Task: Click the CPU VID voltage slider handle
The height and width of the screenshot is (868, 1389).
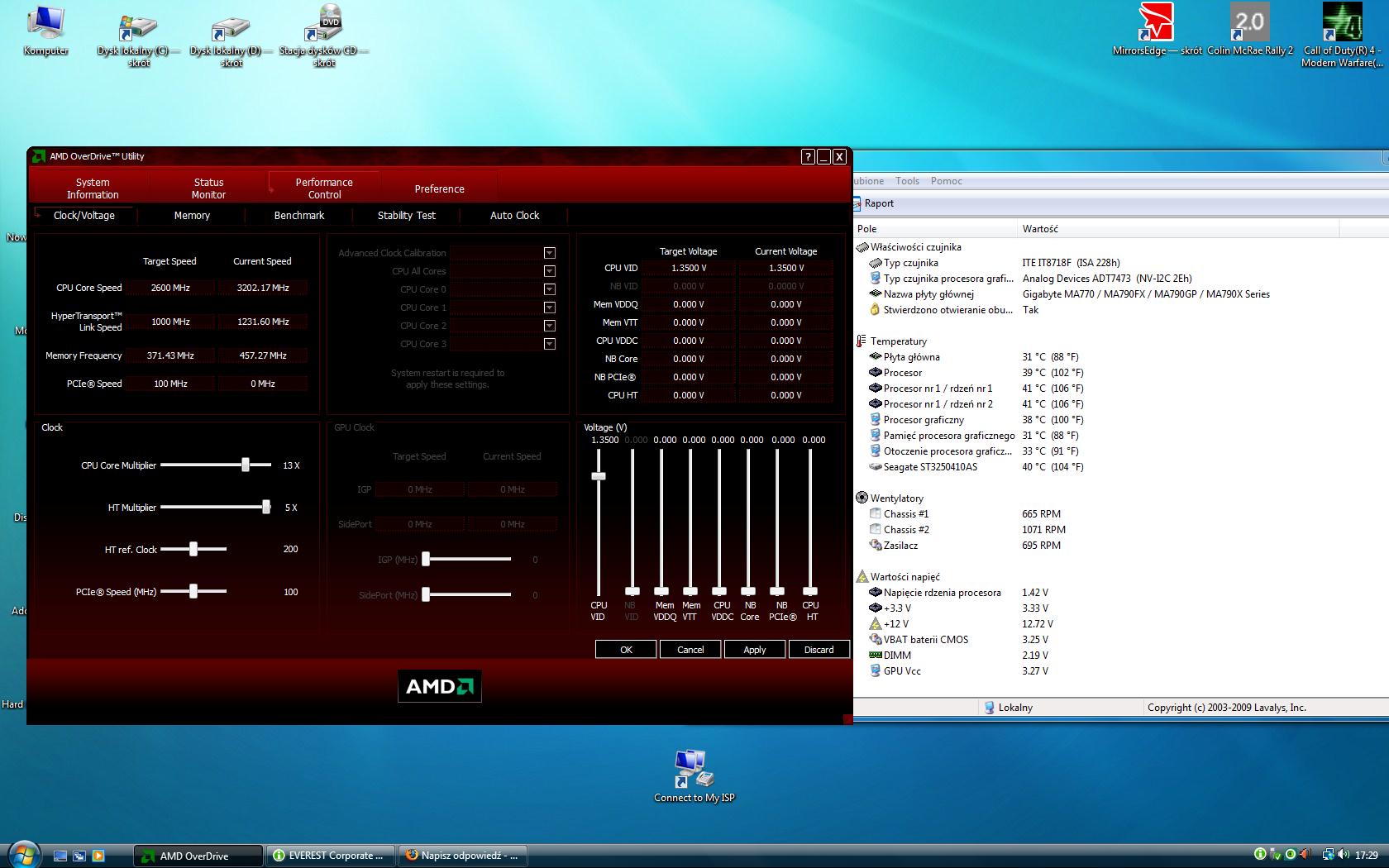Action: (599, 475)
